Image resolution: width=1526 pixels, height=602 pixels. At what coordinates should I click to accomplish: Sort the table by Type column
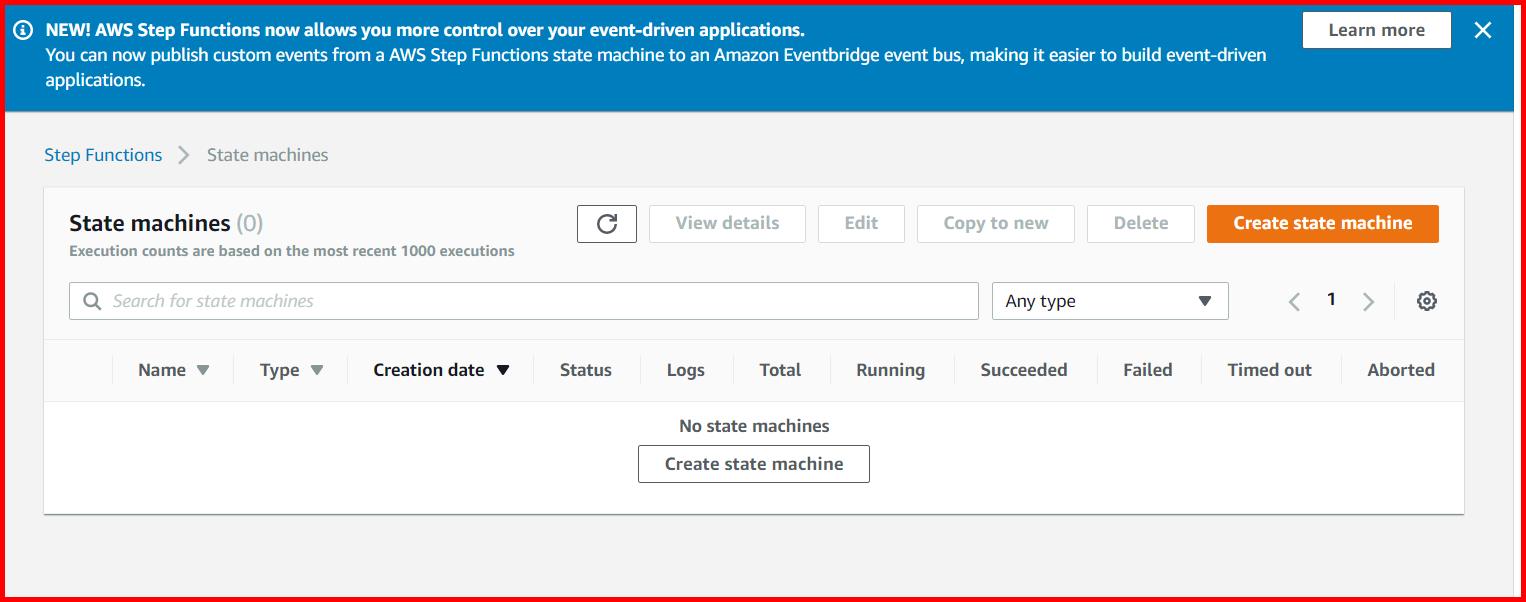point(280,369)
